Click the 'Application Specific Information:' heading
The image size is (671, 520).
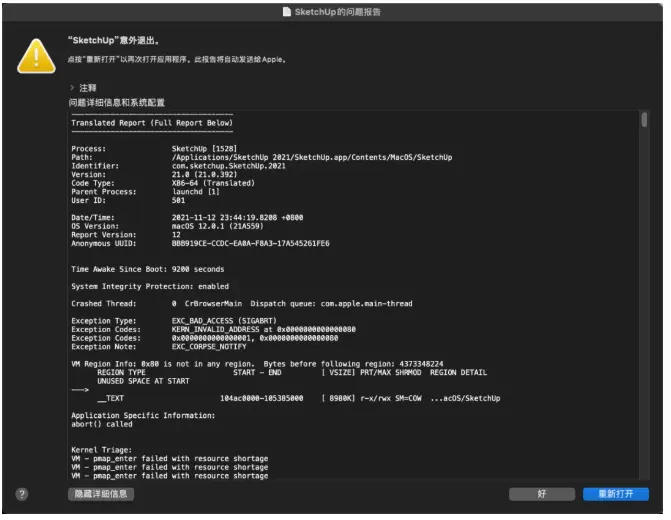click(143, 416)
